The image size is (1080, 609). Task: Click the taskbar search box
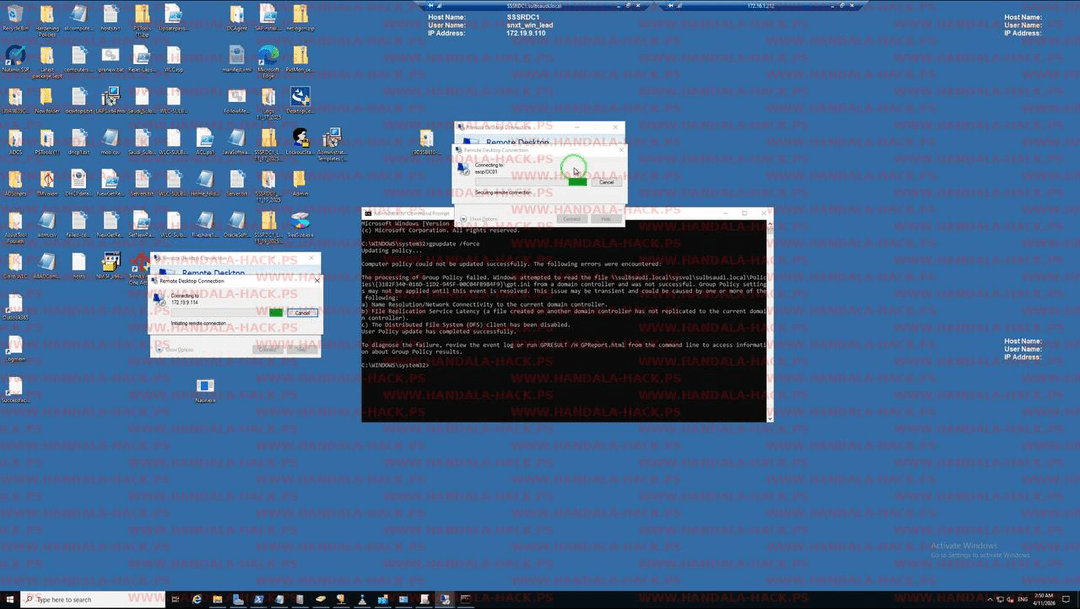point(93,599)
